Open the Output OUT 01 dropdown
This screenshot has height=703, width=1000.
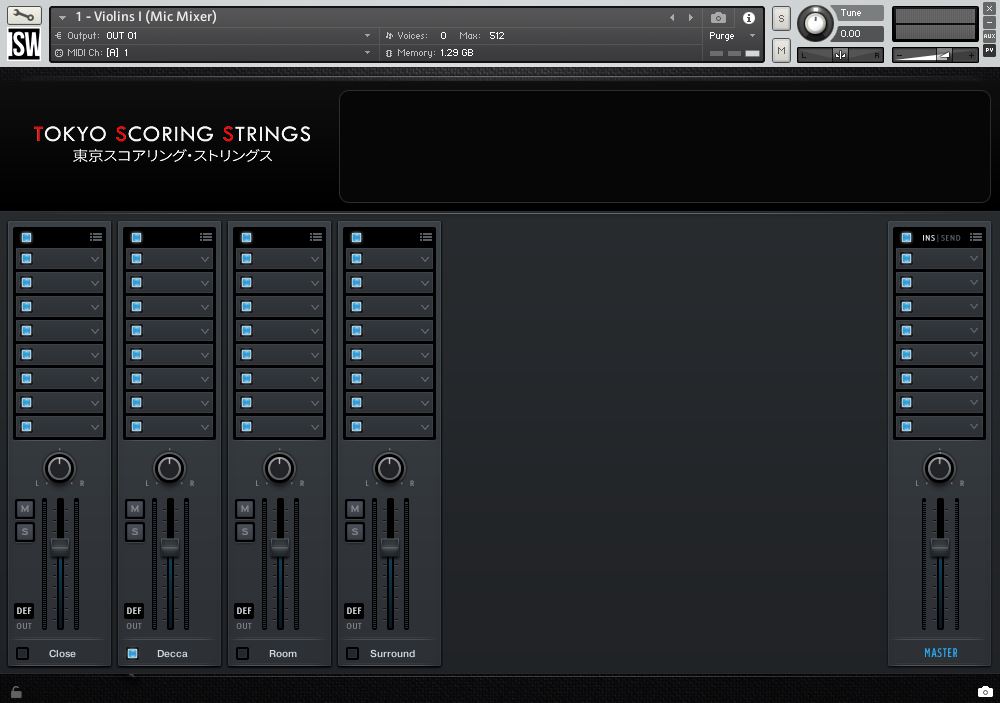(213, 36)
